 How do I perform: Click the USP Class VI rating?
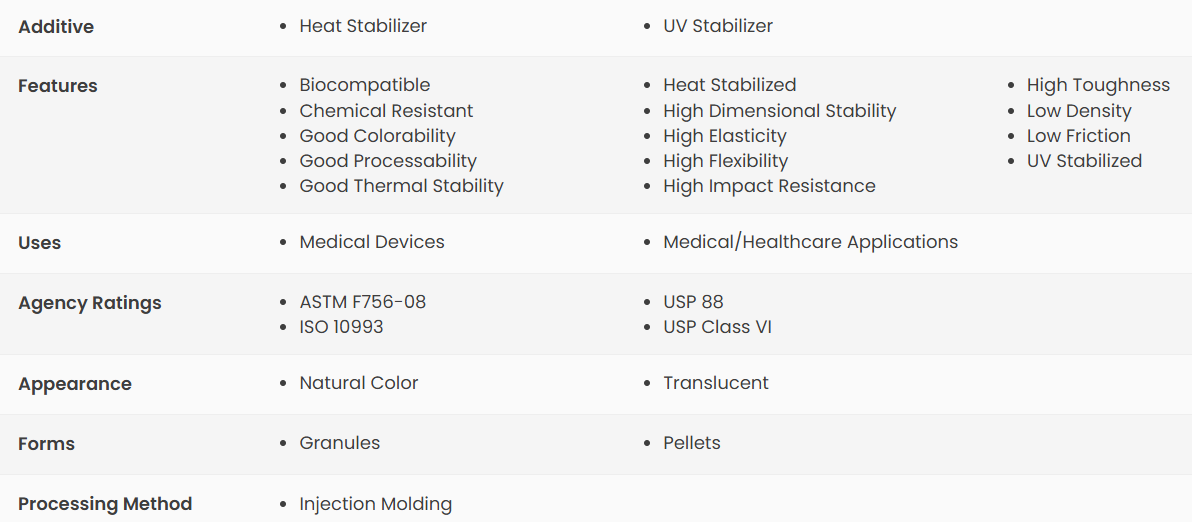(x=718, y=327)
